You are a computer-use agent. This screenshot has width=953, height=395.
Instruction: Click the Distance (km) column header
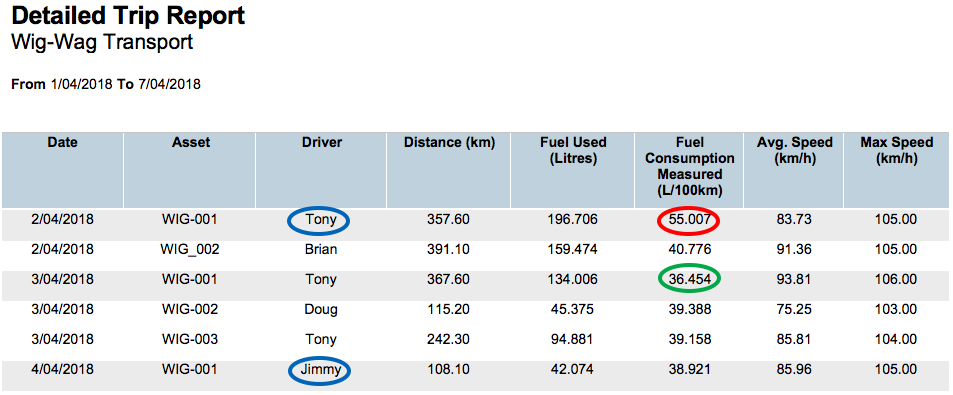tap(449, 143)
